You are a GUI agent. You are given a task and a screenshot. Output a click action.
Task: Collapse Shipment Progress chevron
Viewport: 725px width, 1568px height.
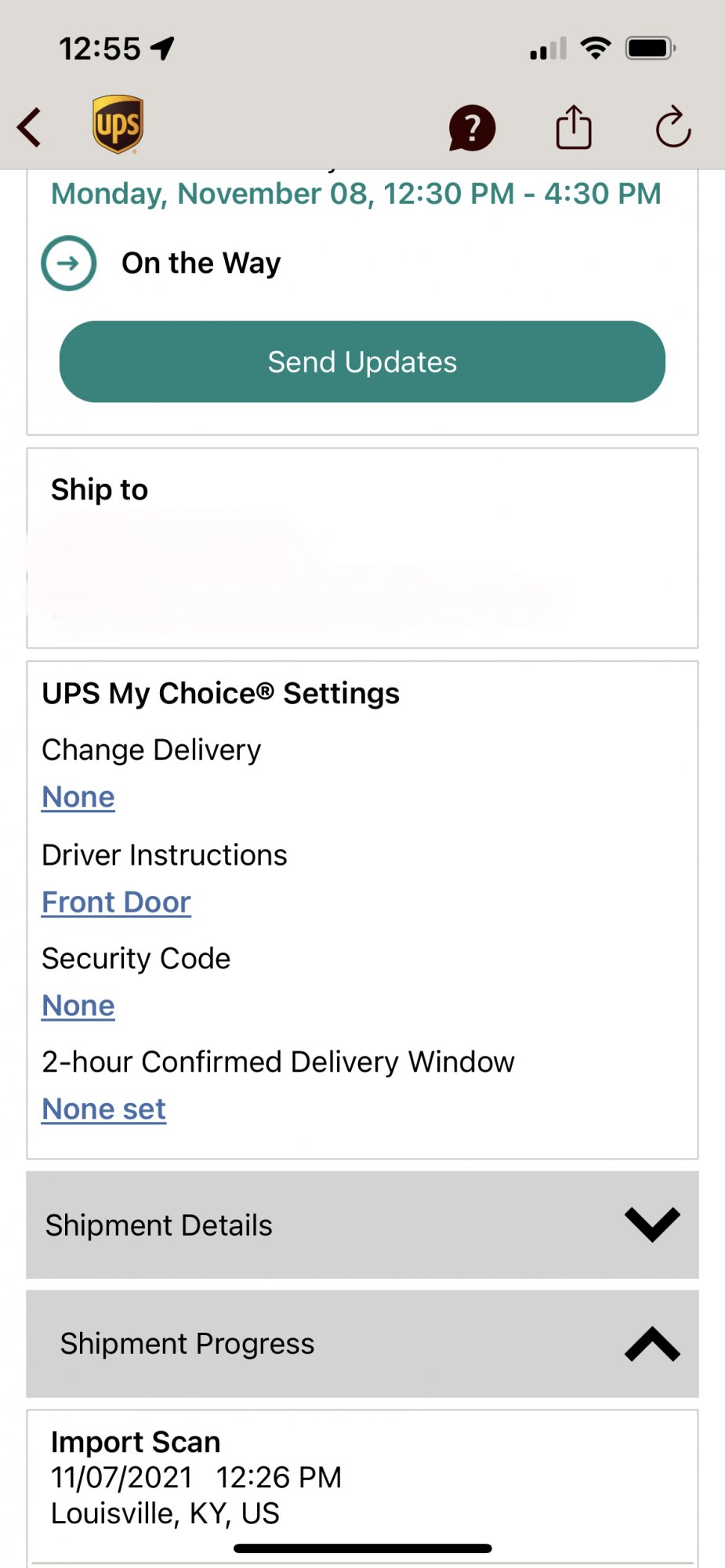652,1344
